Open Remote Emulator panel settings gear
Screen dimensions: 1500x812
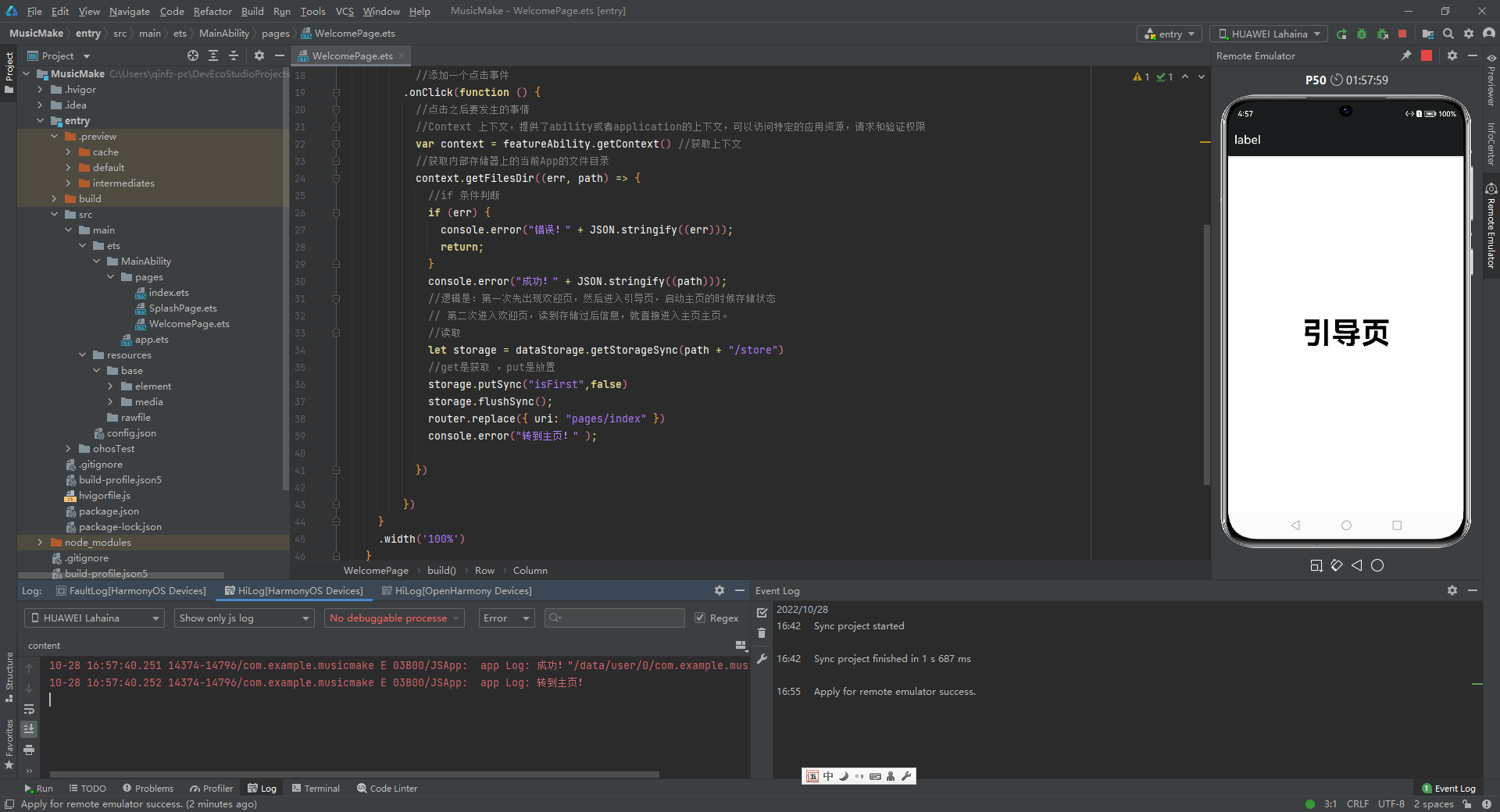(1452, 55)
